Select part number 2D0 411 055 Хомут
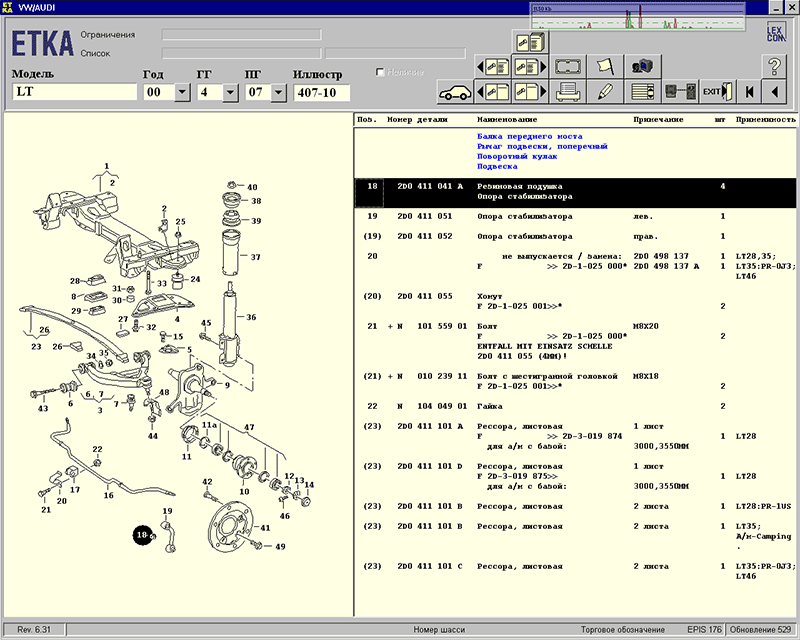The width and height of the screenshot is (800, 640). [x=424, y=296]
